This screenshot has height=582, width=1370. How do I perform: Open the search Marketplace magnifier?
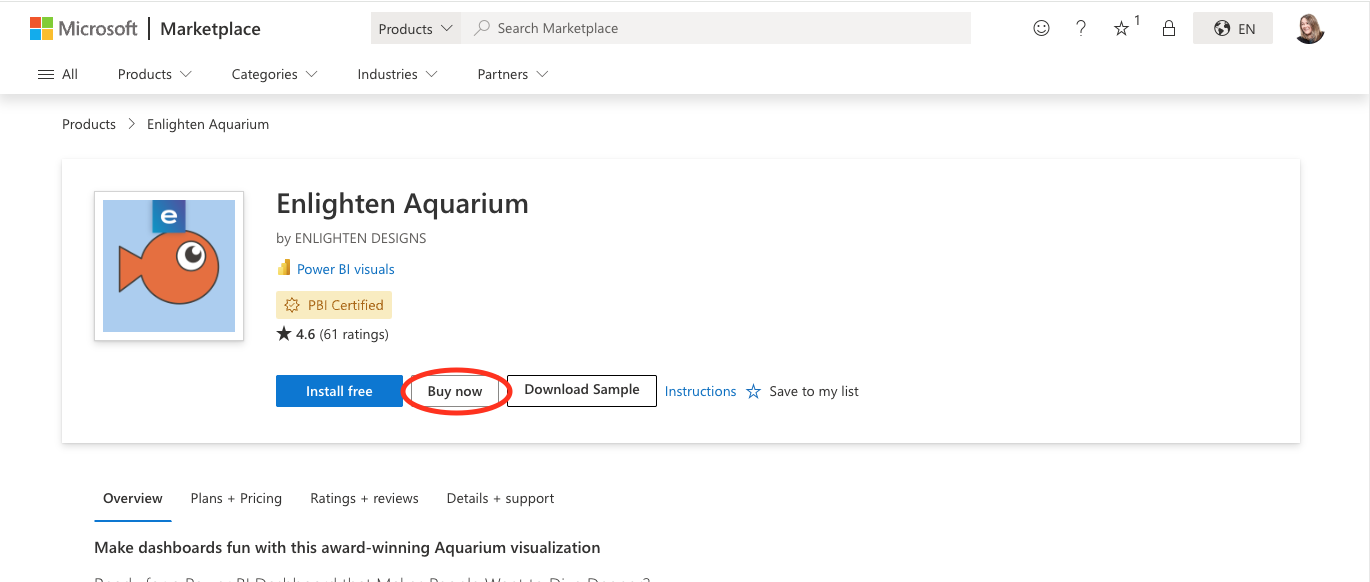(x=481, y=28)
